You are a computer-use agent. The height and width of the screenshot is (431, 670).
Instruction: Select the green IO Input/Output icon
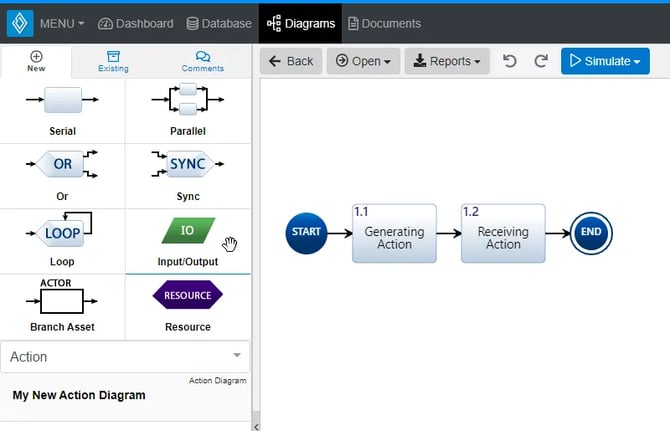tap(188, 231)
